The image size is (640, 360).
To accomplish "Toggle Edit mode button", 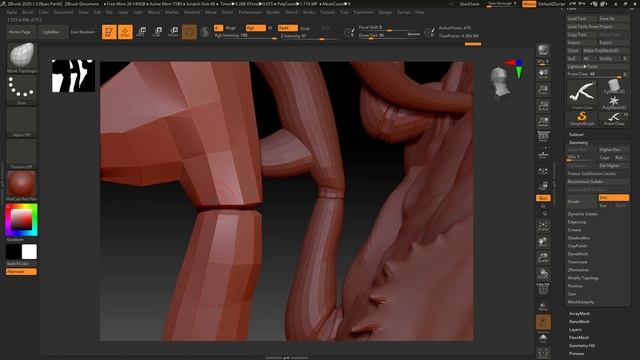I will 109,31.
